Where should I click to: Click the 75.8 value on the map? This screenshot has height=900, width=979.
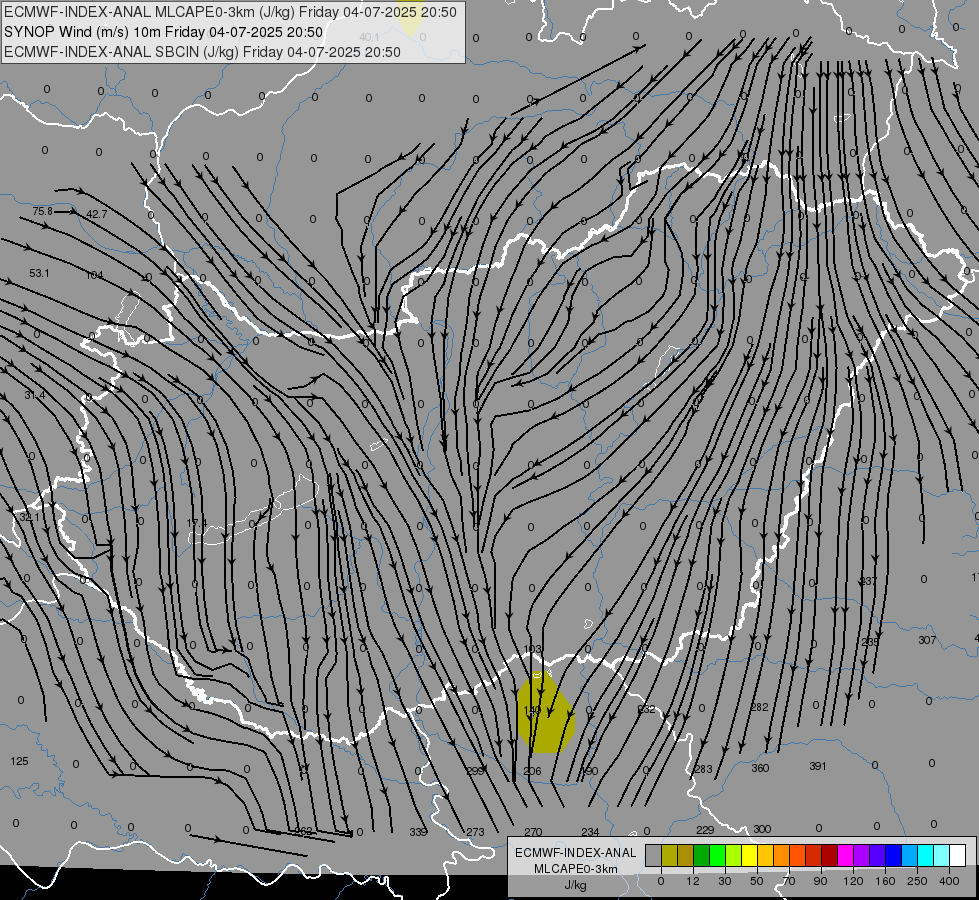click(42, 211)
